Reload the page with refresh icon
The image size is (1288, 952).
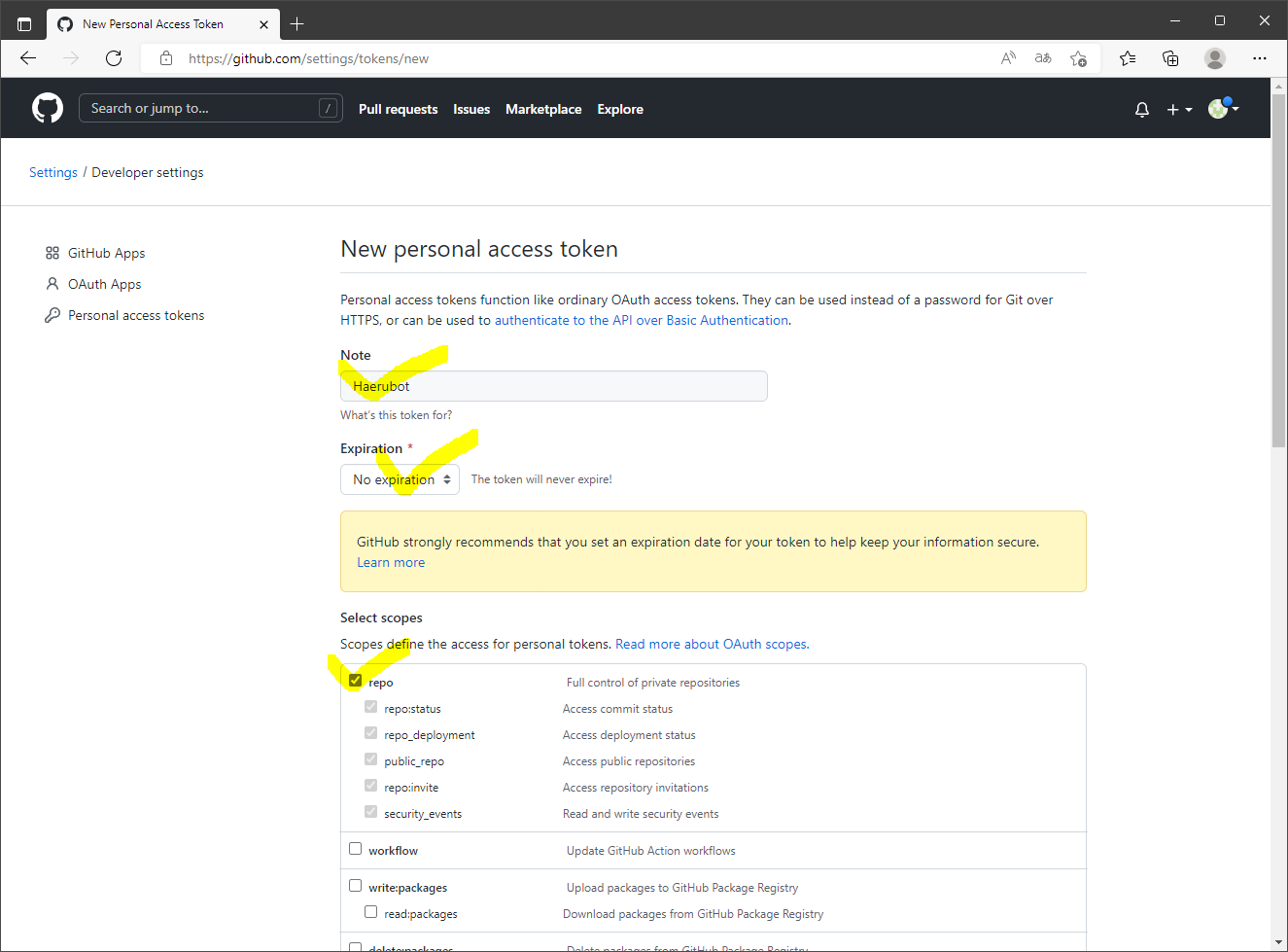(x=114, y=58)
